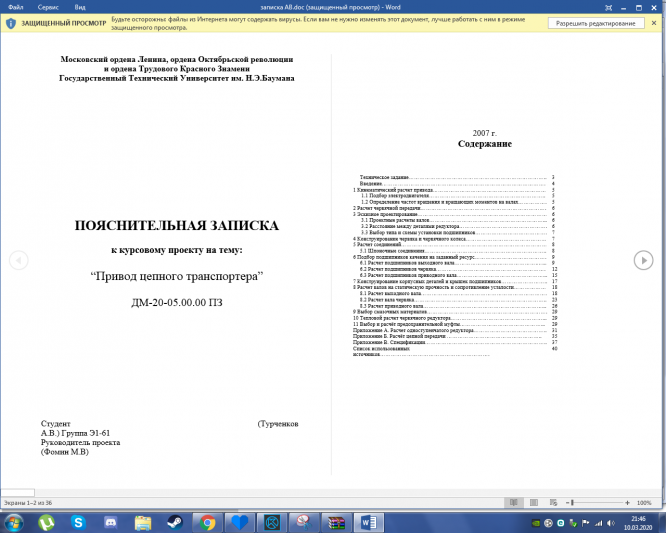The image size is (666, 533).
Task: Click the contents entry Техническое задание
Action: coord(384,177)
